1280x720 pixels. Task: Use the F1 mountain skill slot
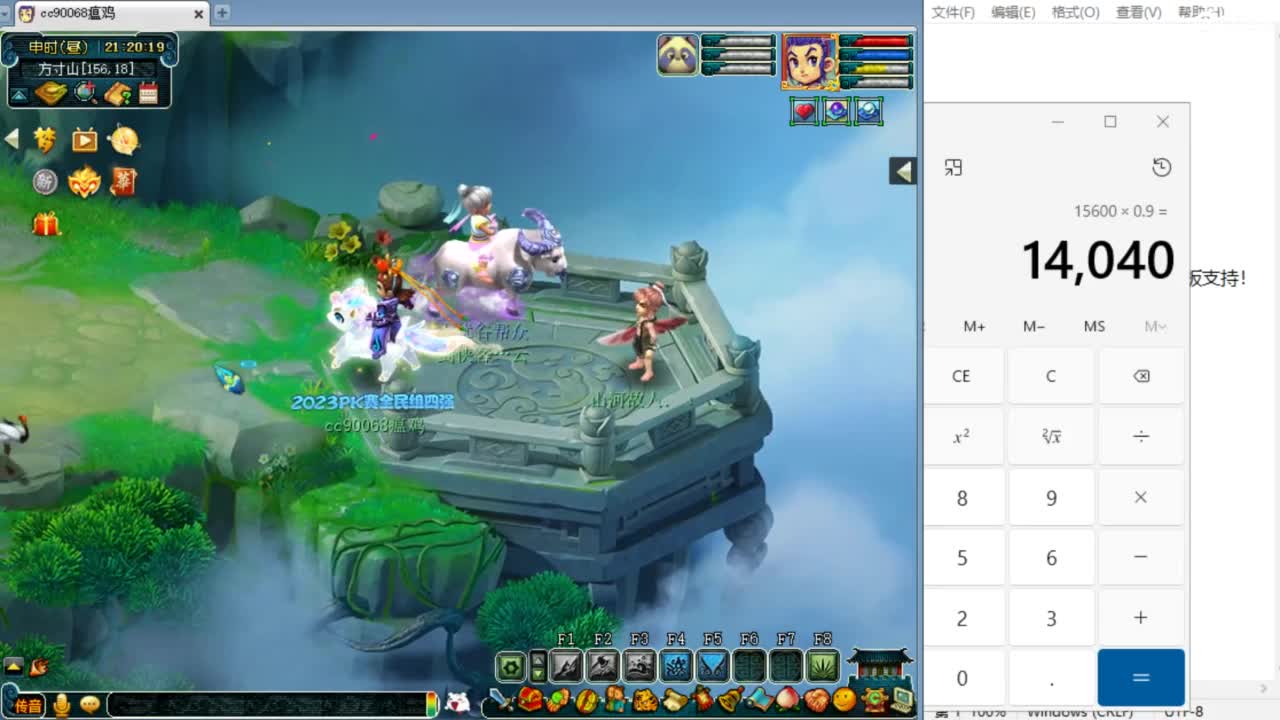pyautogui.click(x=566, y=665)
